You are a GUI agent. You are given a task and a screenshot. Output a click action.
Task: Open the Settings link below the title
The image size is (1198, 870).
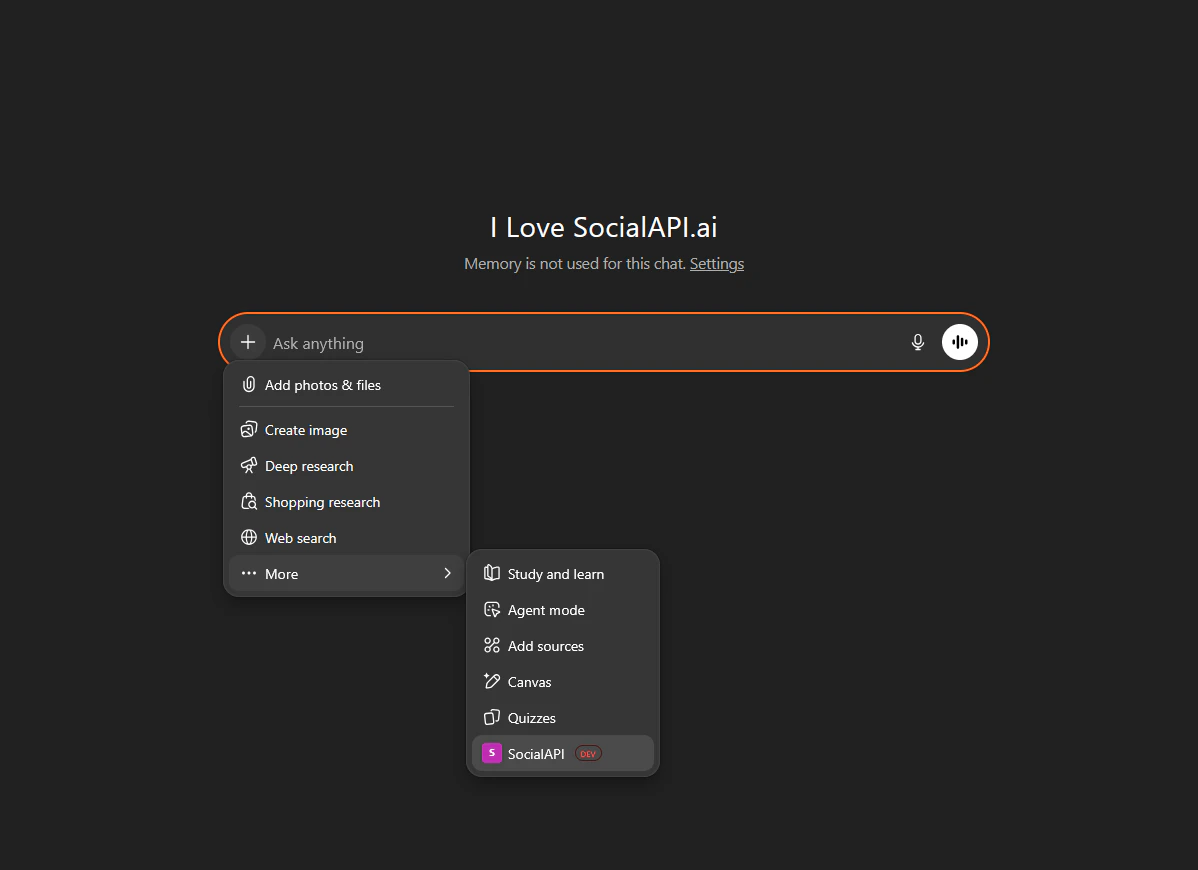tap(716, 263)
